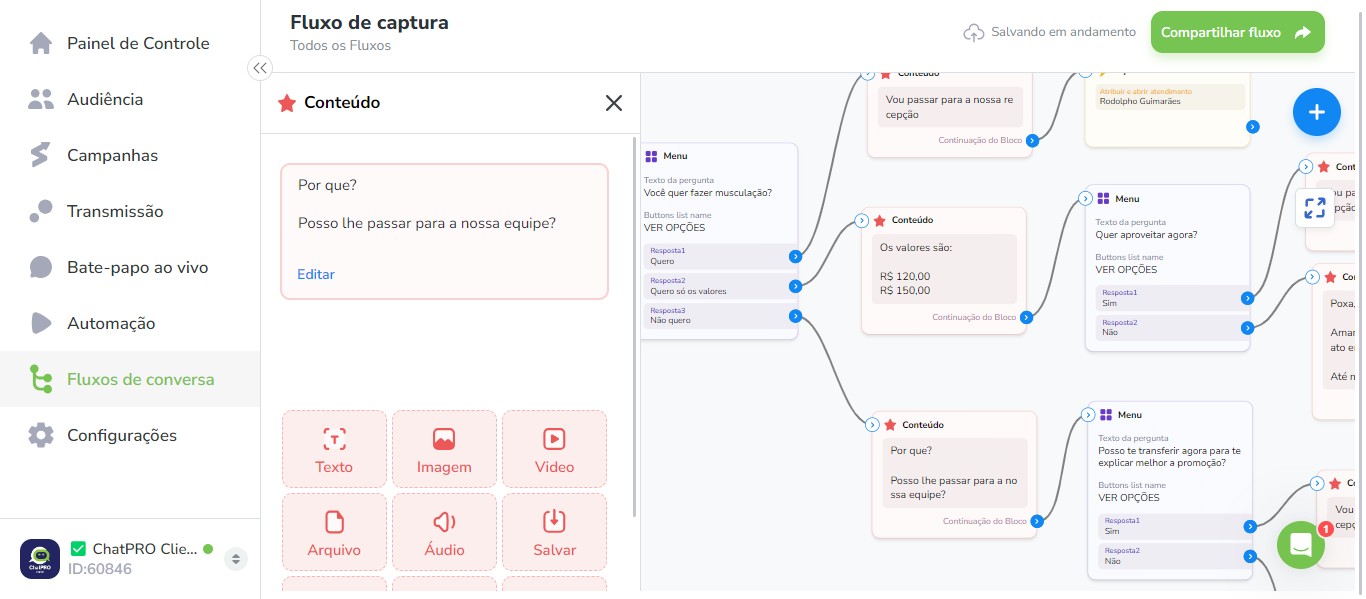1366x599 pixels.
Task: Select Posso te transferir agora menu block
Action: 1170,490
